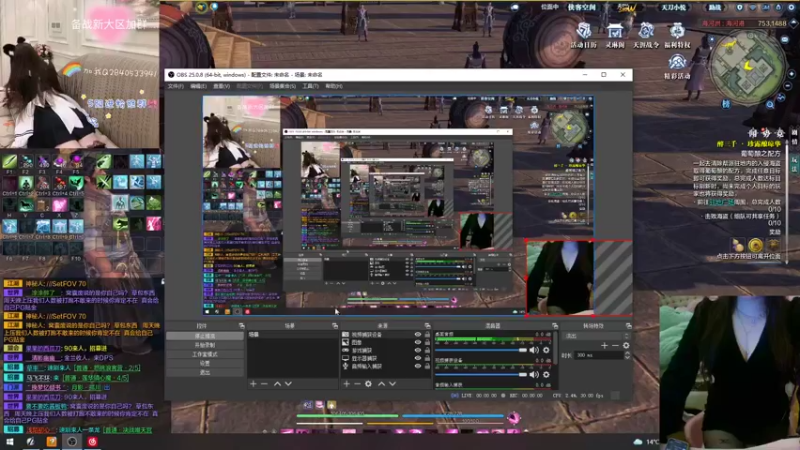The height and width of the screenshot is (450, 800).
Task: Click the 工作室模式 studio mode button
Action: pyautogui.click(x=205, y=355)
